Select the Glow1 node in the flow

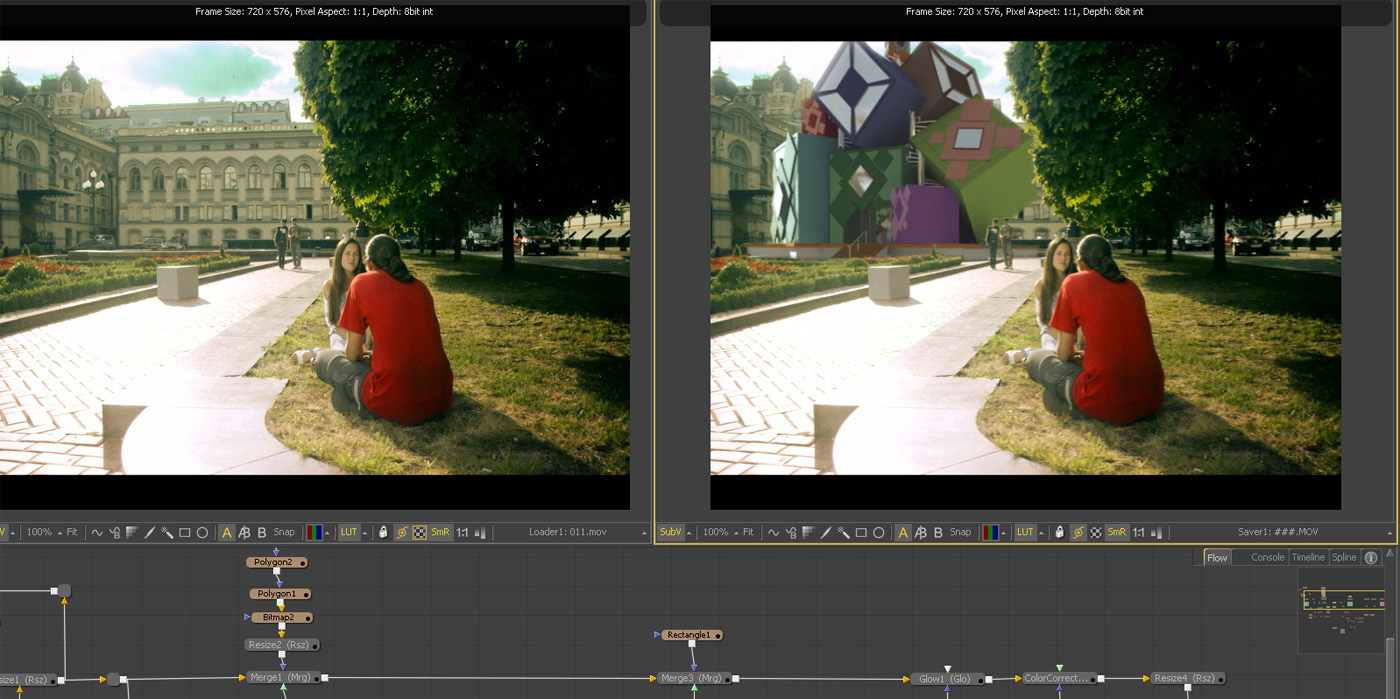tap(947, 679)
